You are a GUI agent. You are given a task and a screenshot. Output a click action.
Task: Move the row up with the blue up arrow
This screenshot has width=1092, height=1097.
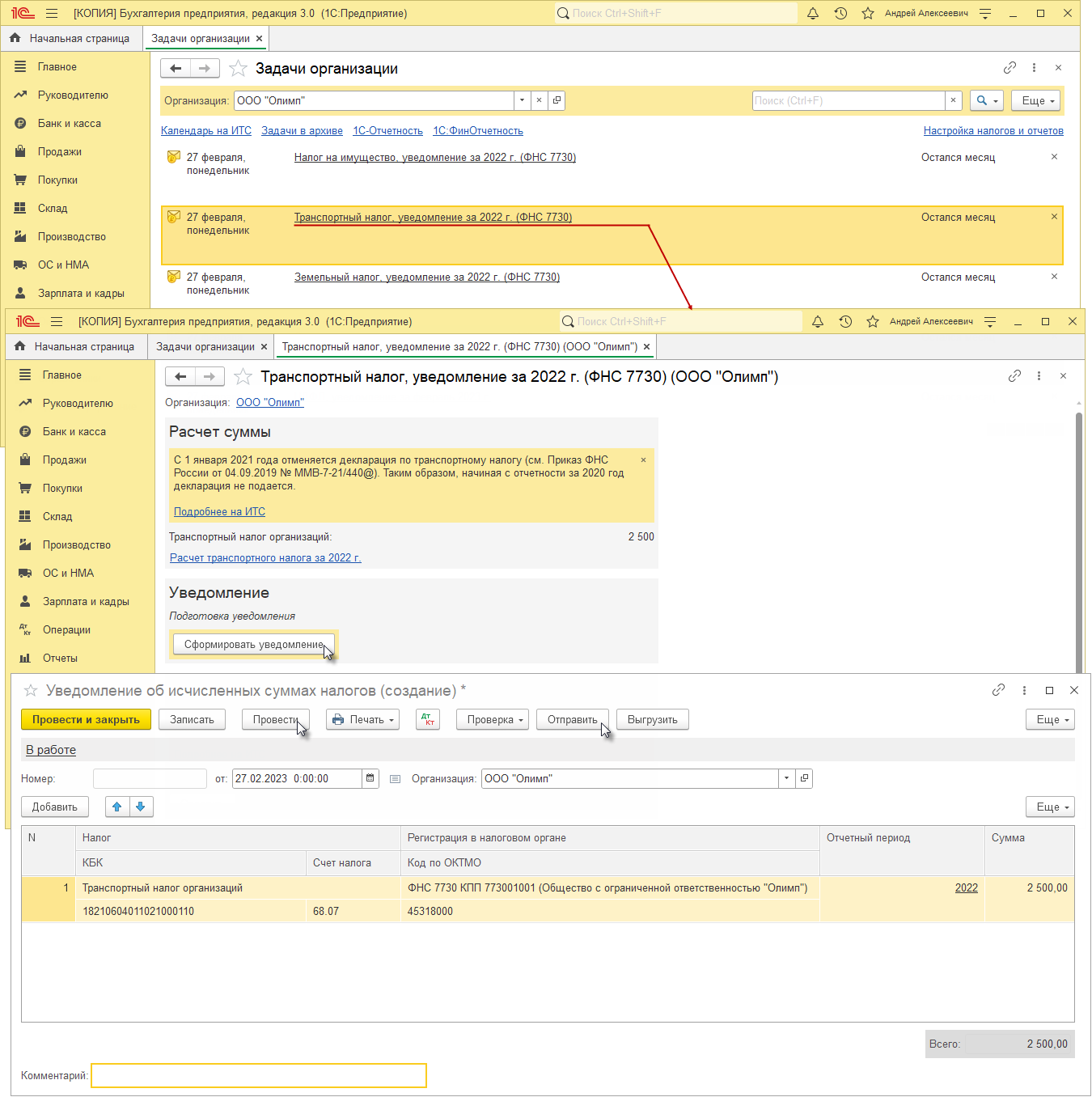pyautogui.click(x=117, y=807)
